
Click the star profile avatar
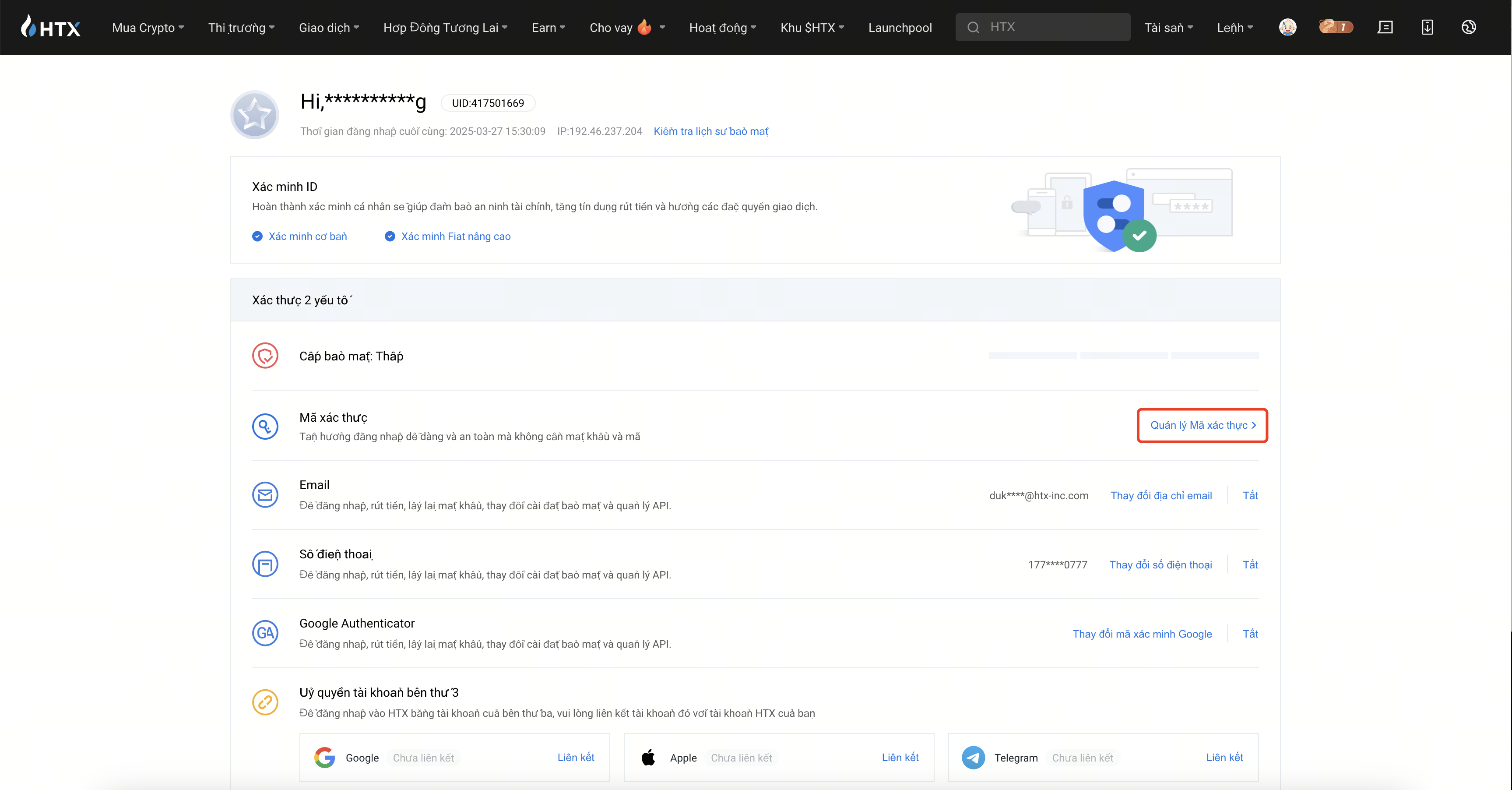255,115
